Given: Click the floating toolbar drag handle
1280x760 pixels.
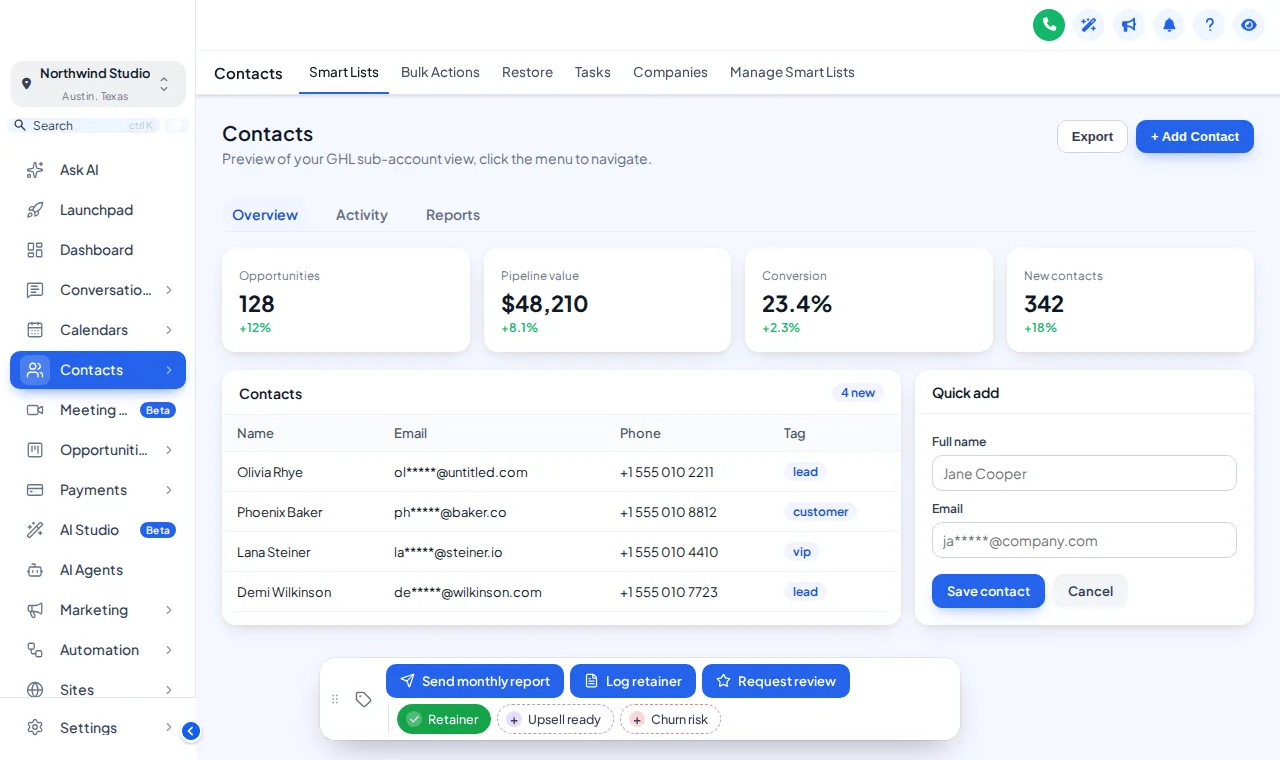Looking at the screenshot, I should [335, 699].
